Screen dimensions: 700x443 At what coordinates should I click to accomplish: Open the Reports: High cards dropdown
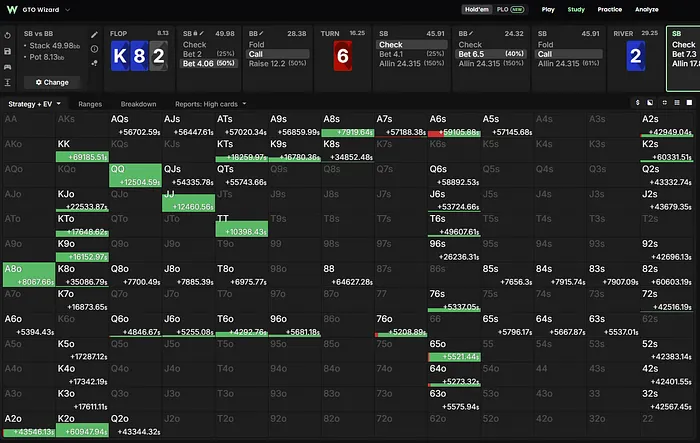pos(210,104)
